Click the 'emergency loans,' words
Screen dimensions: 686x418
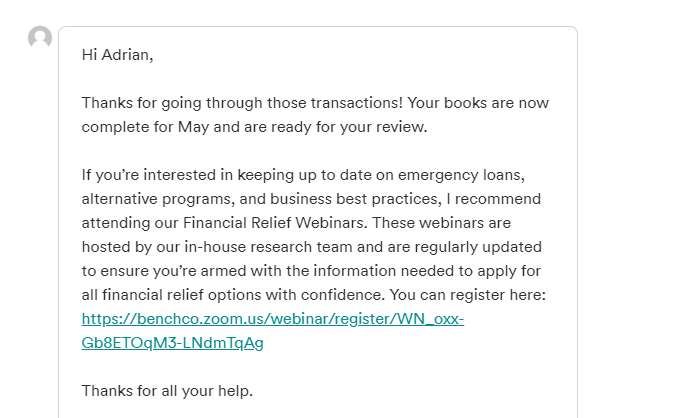tap(461, 175)
